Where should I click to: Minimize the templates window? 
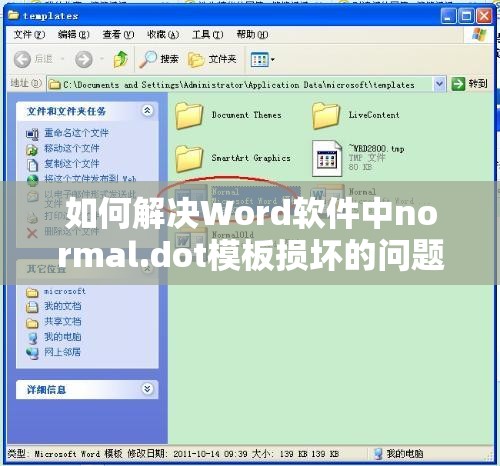coord(448,16)
